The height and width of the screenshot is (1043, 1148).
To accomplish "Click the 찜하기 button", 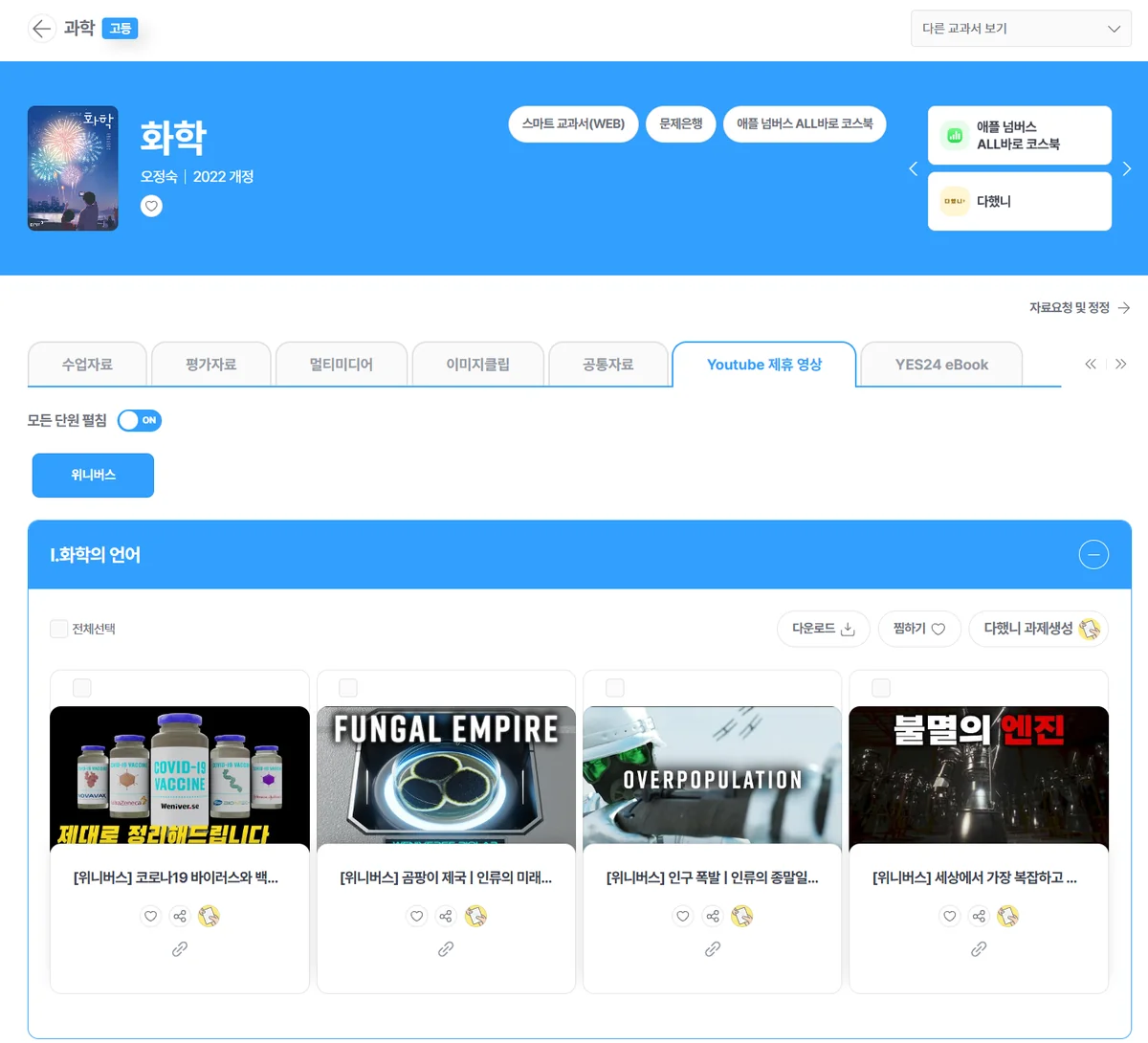I will click(919, 629).
